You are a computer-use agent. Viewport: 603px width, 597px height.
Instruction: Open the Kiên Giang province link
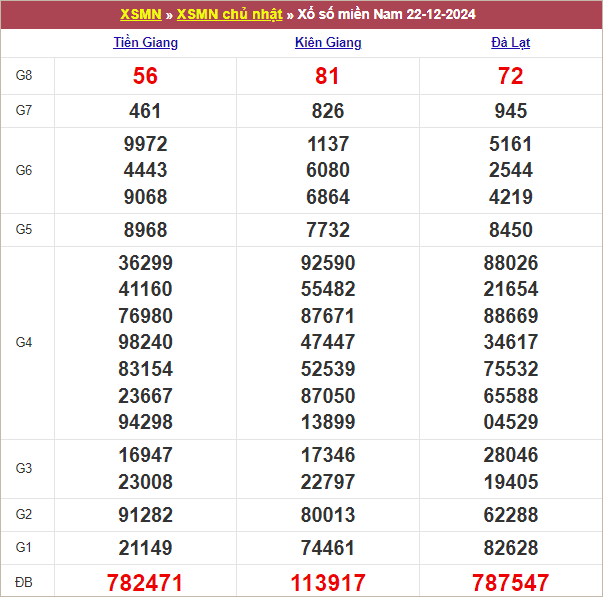tap(328, 43)
